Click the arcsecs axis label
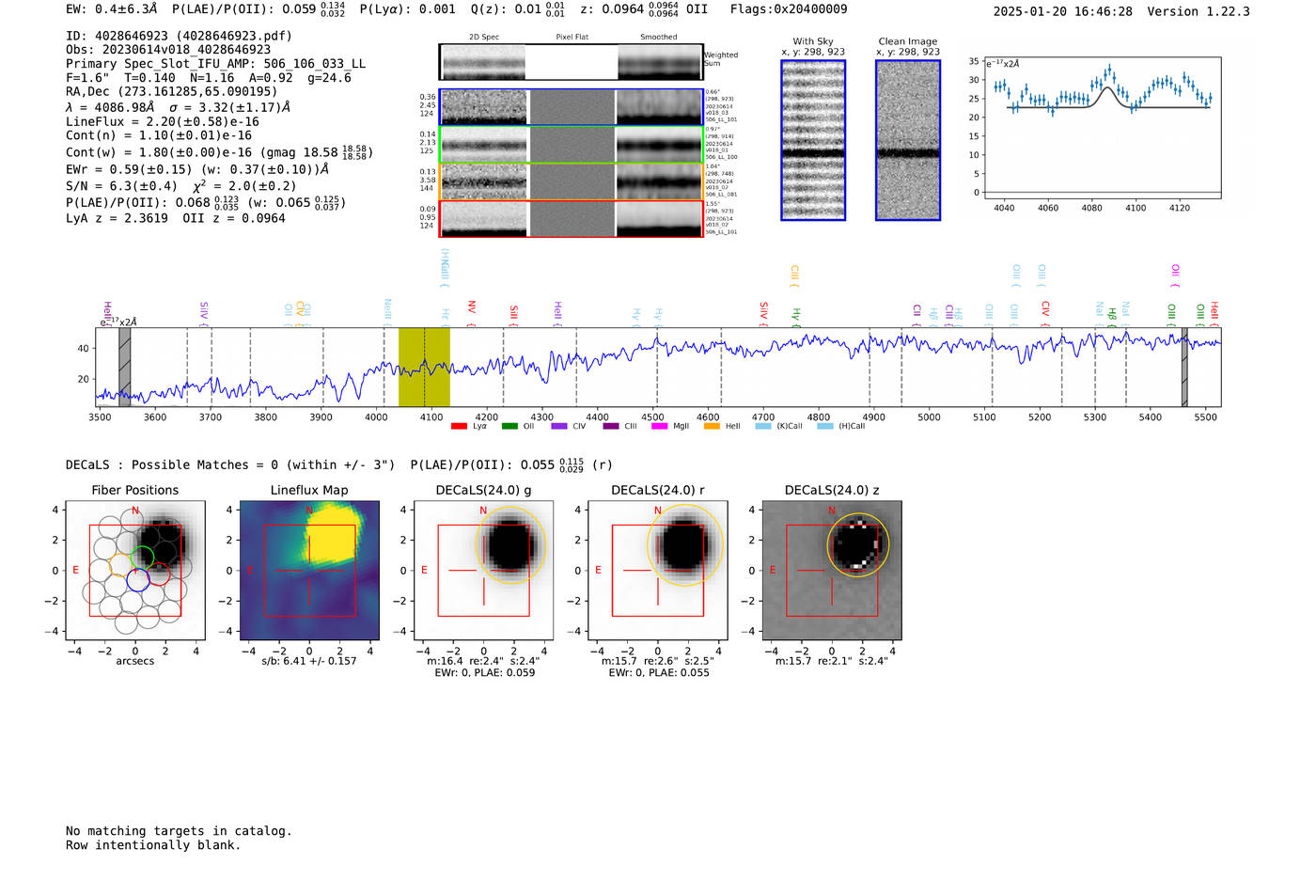 [x=135, y=661]
